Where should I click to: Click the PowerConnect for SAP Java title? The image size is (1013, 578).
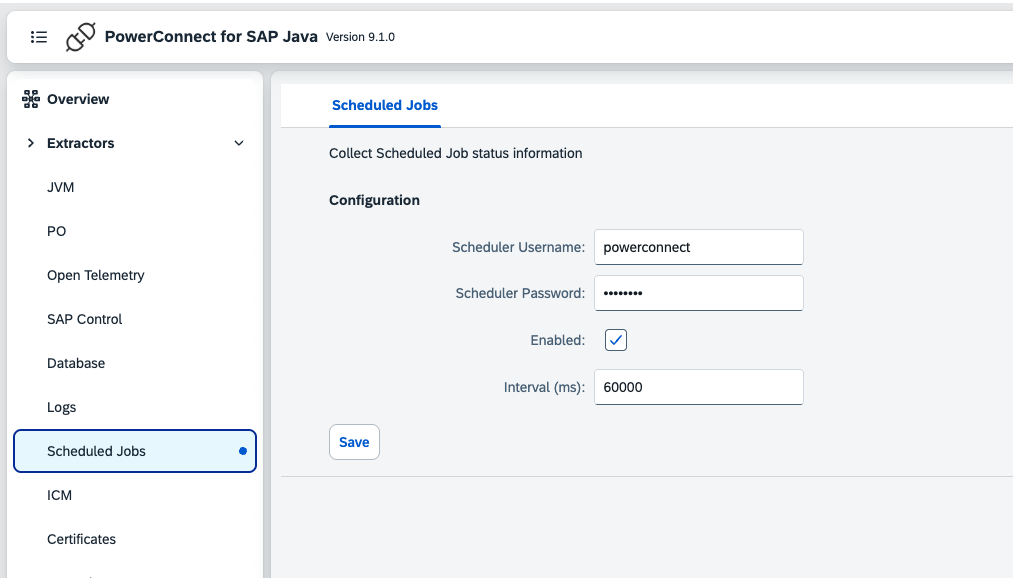coord(211,37)
